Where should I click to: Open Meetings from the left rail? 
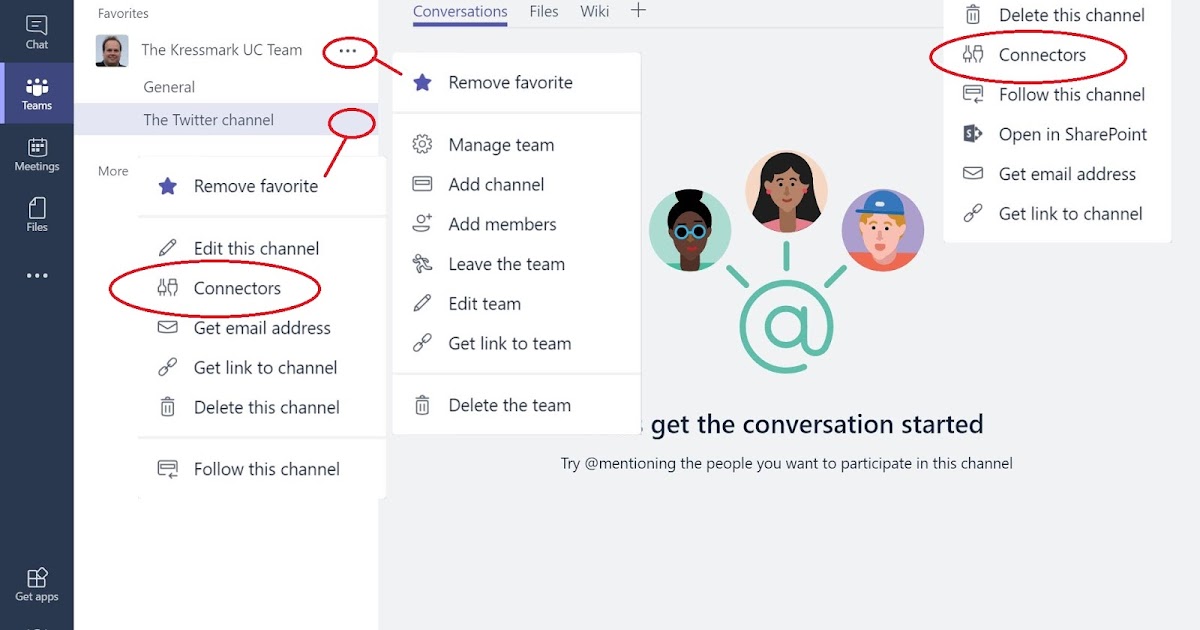coord(36,153)
